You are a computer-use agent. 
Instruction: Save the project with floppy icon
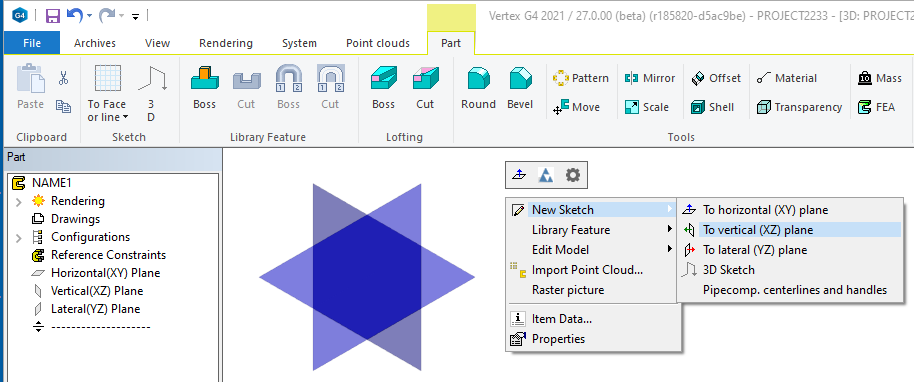click(x=53, y=16)
